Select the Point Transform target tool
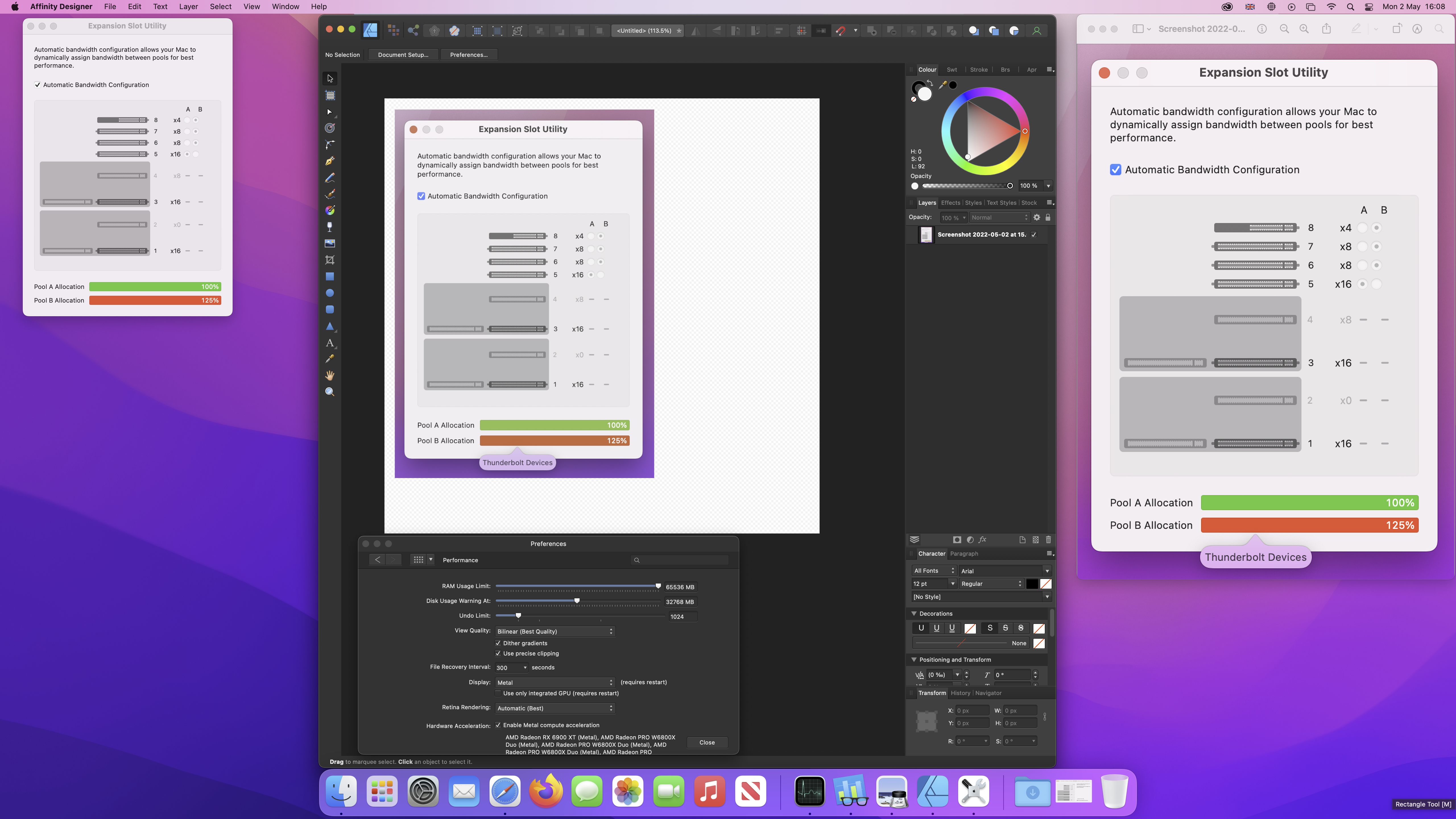The height and width of the screenshot is (819, 1456). coord(330,128)
